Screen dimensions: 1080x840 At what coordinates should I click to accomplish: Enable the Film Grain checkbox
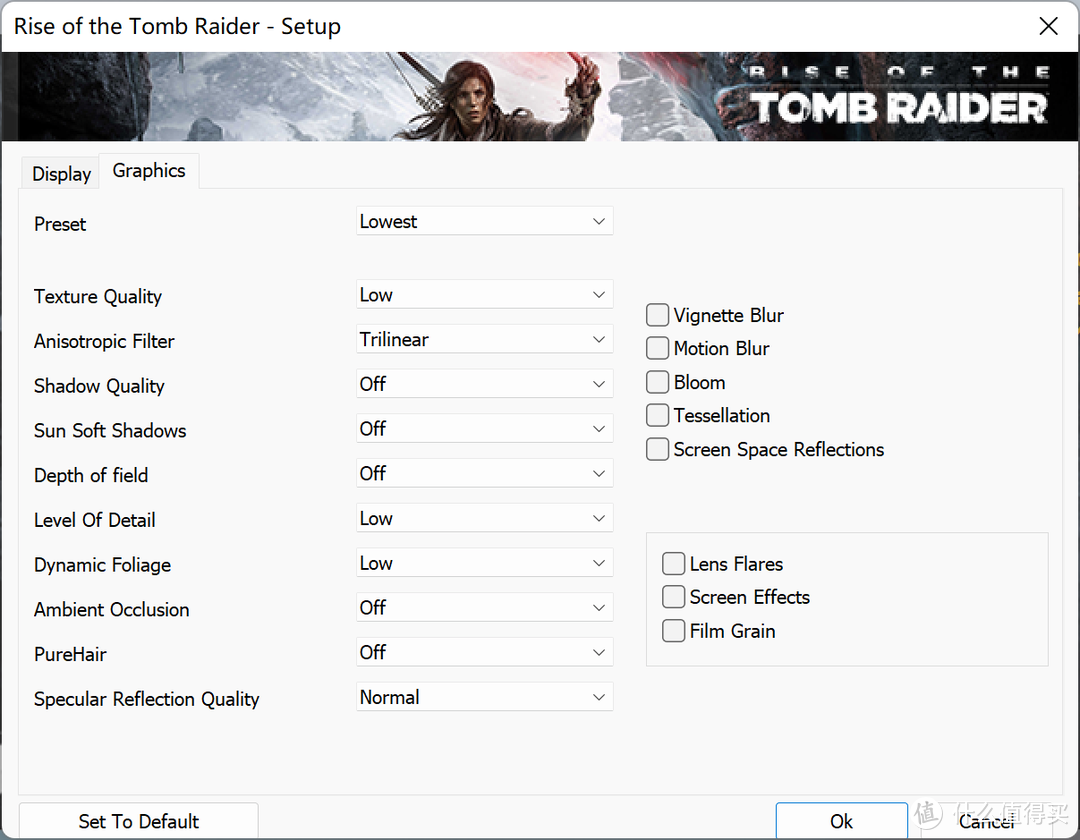tap(674, 631)
